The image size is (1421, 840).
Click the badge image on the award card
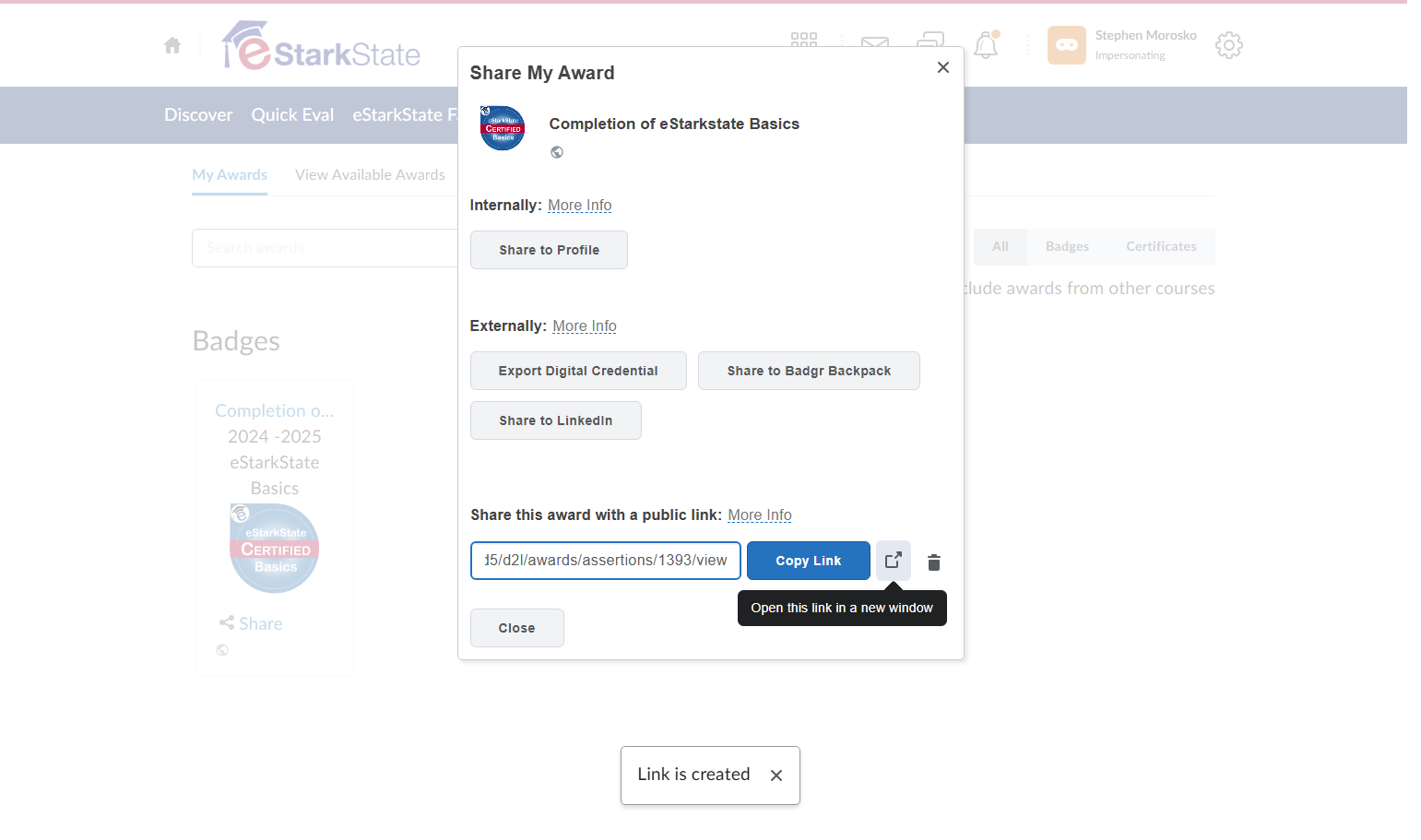tap(274, 548)
